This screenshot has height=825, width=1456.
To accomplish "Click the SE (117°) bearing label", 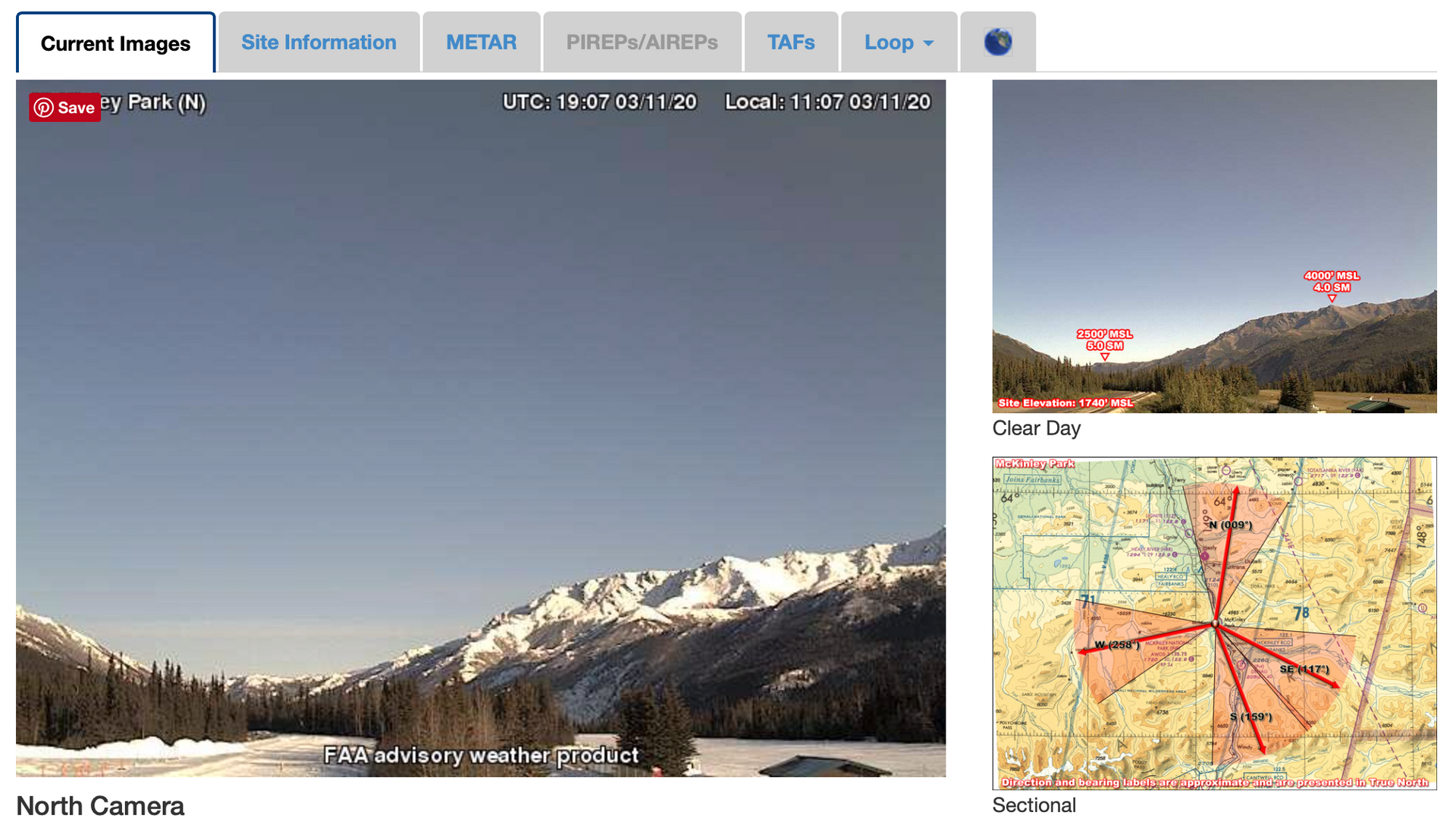I will [1304, 669].
